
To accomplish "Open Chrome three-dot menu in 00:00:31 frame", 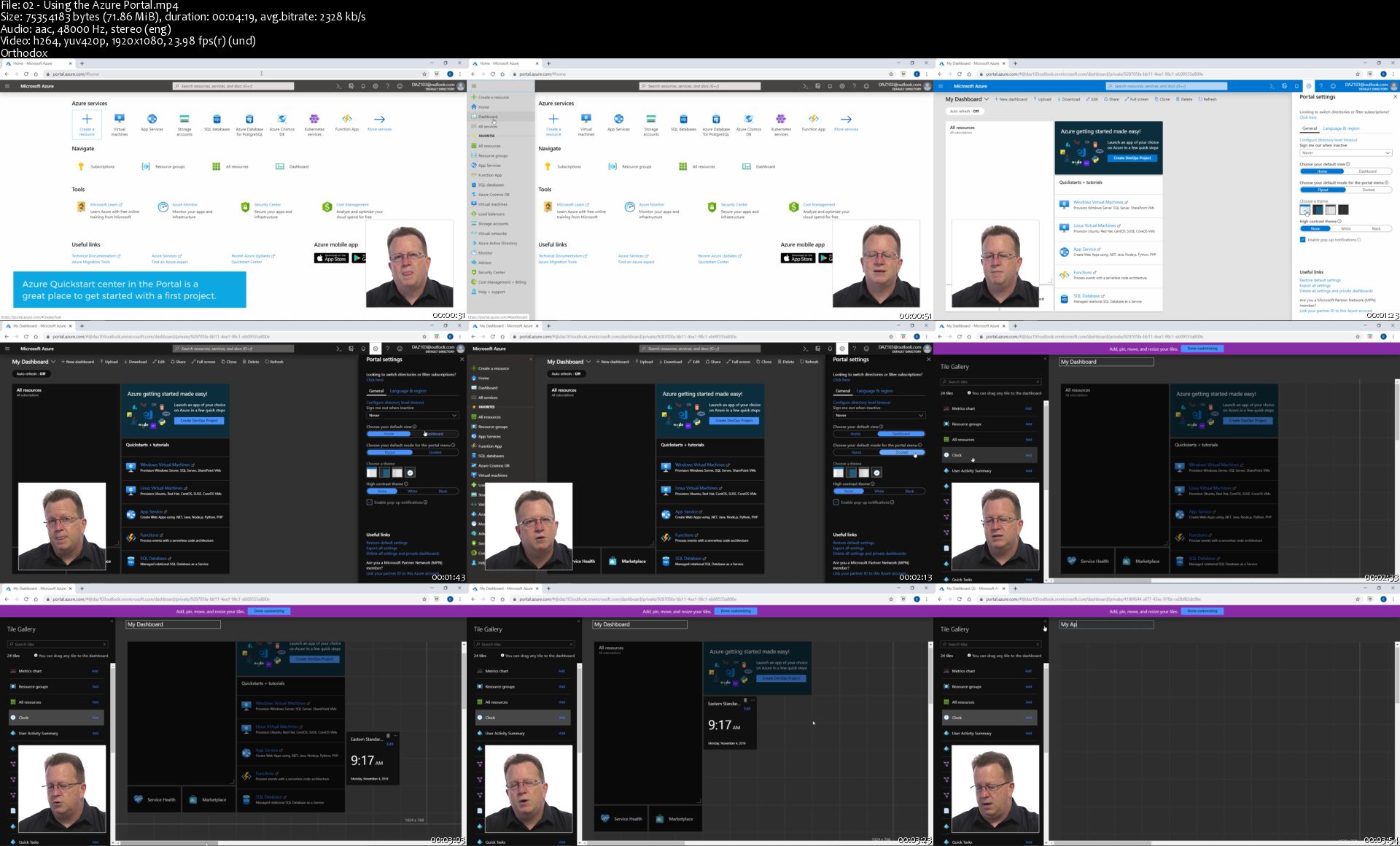I will pyautogui.click(x=461, y=74).
